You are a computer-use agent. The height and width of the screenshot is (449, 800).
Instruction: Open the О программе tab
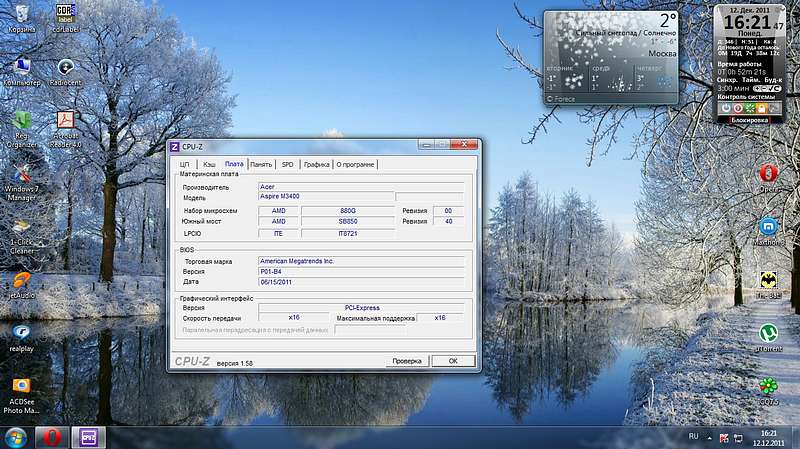click(356, 164)
